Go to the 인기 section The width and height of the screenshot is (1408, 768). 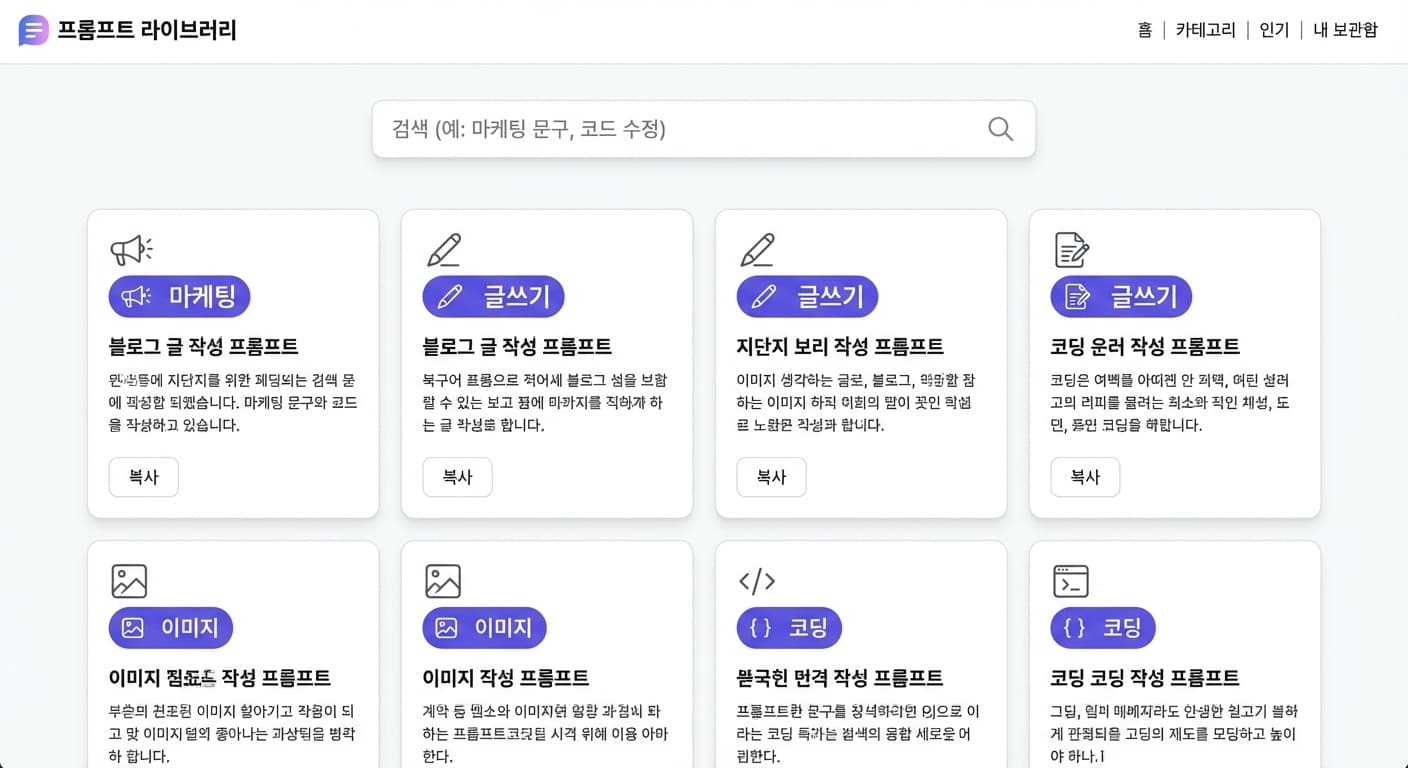coord(1273,30)
